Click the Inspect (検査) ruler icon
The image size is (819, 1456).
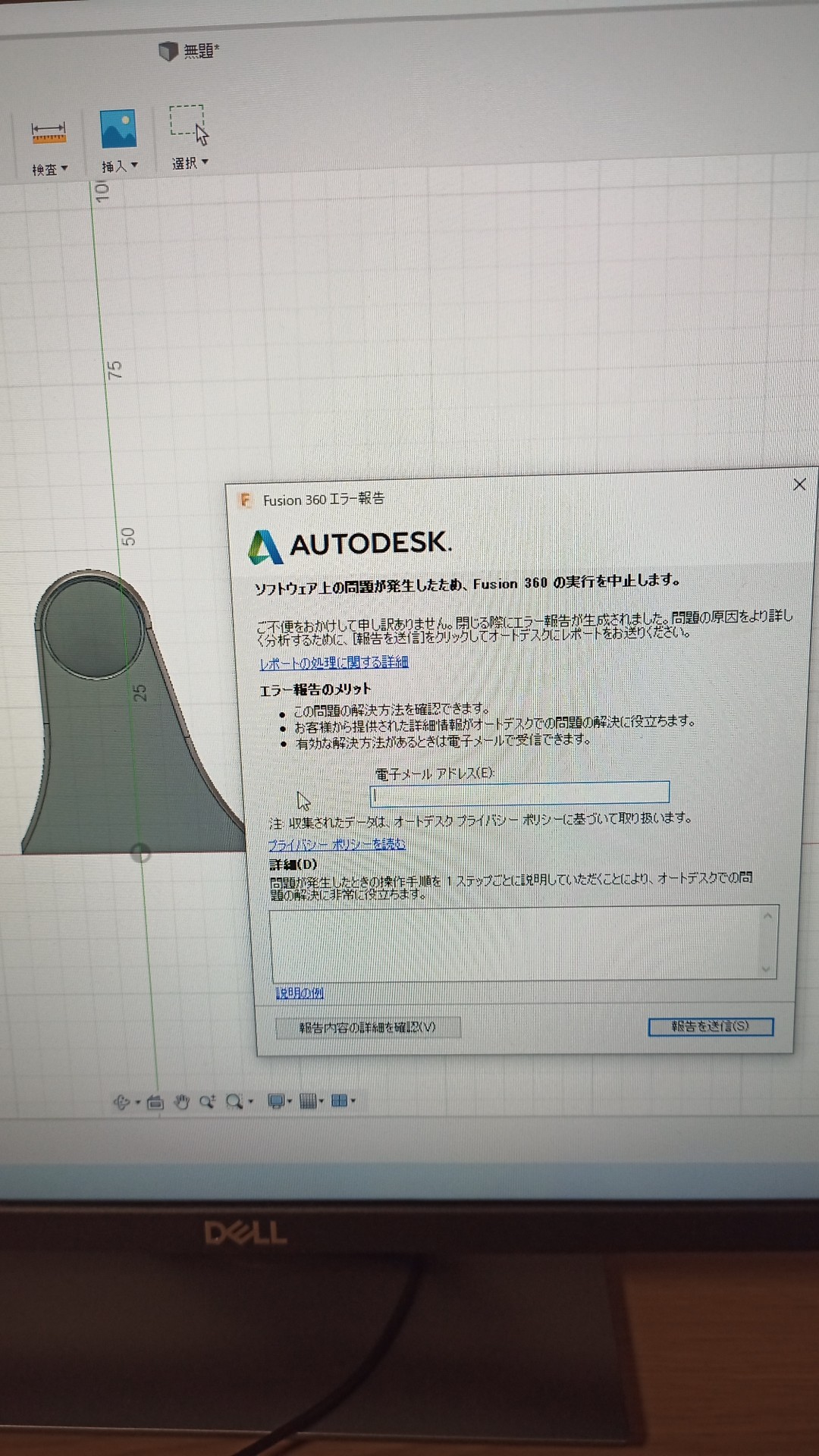49,133
